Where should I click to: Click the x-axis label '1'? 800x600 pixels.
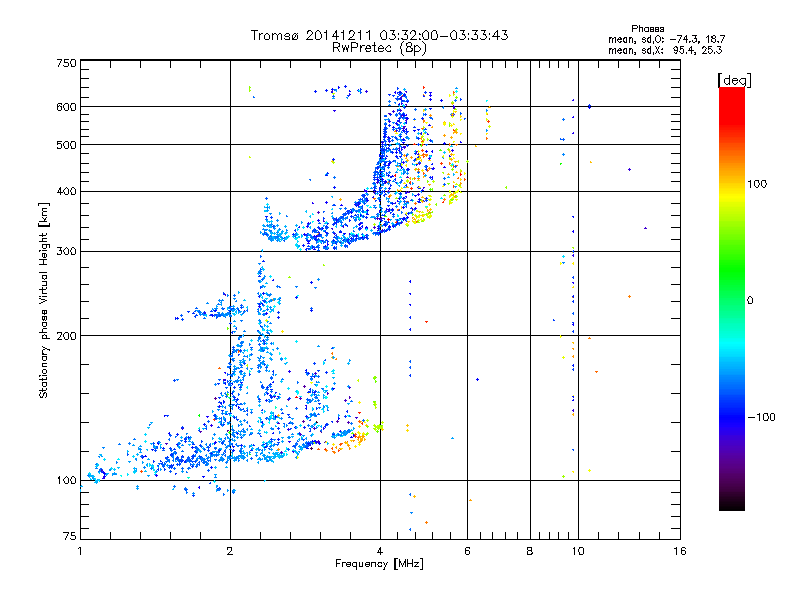point(80,551)
